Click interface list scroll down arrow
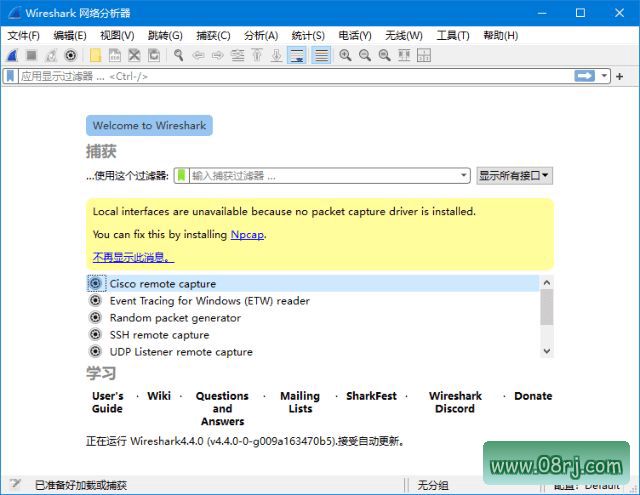This screenshot has height=495, width=640. click(x=547, y=351)
